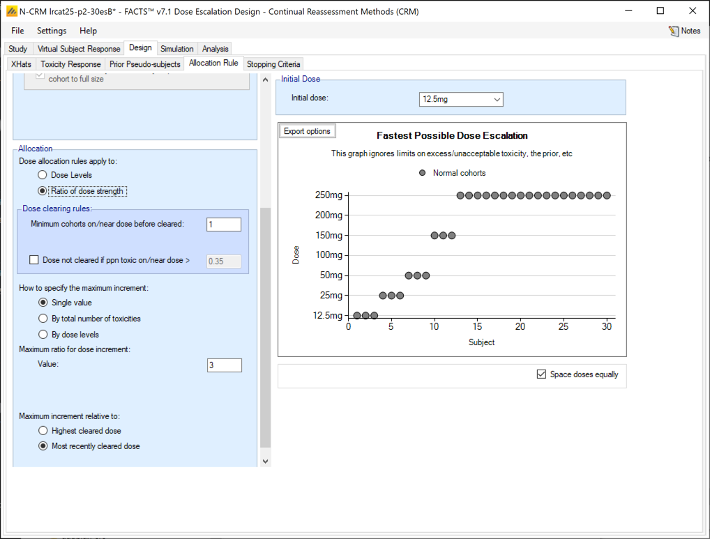The width and height of the screenshot is (710, 540).
Task: Switch to the Simulation tab
Action: tap(177, 48)
